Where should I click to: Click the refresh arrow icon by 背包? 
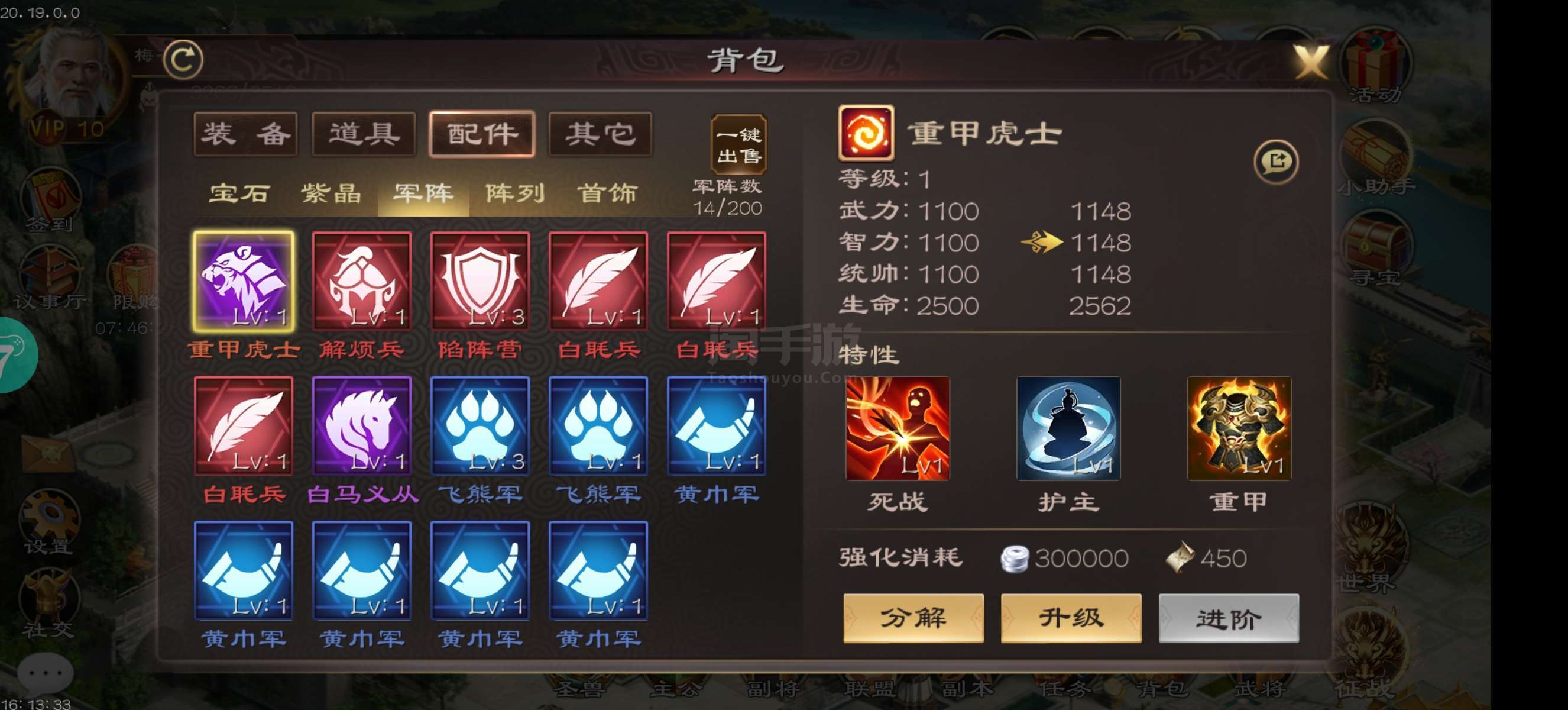point(183,59)
